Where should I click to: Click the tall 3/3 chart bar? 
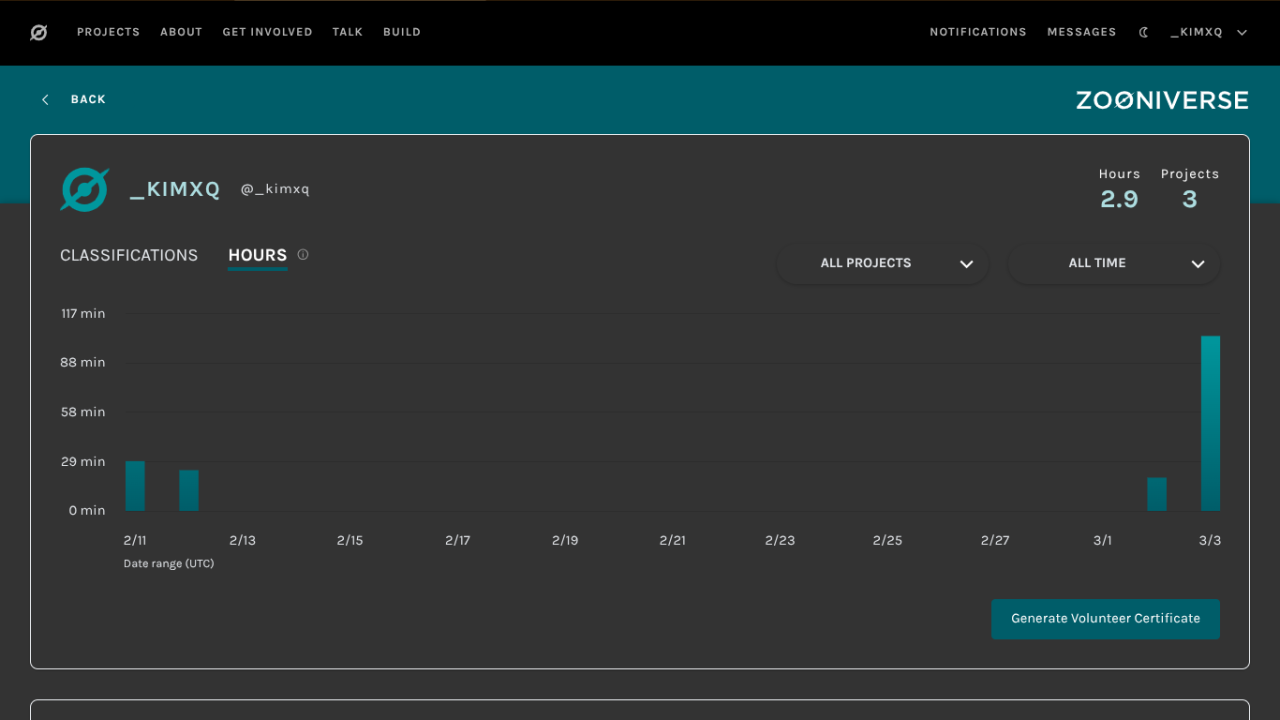click(1210, 424)
